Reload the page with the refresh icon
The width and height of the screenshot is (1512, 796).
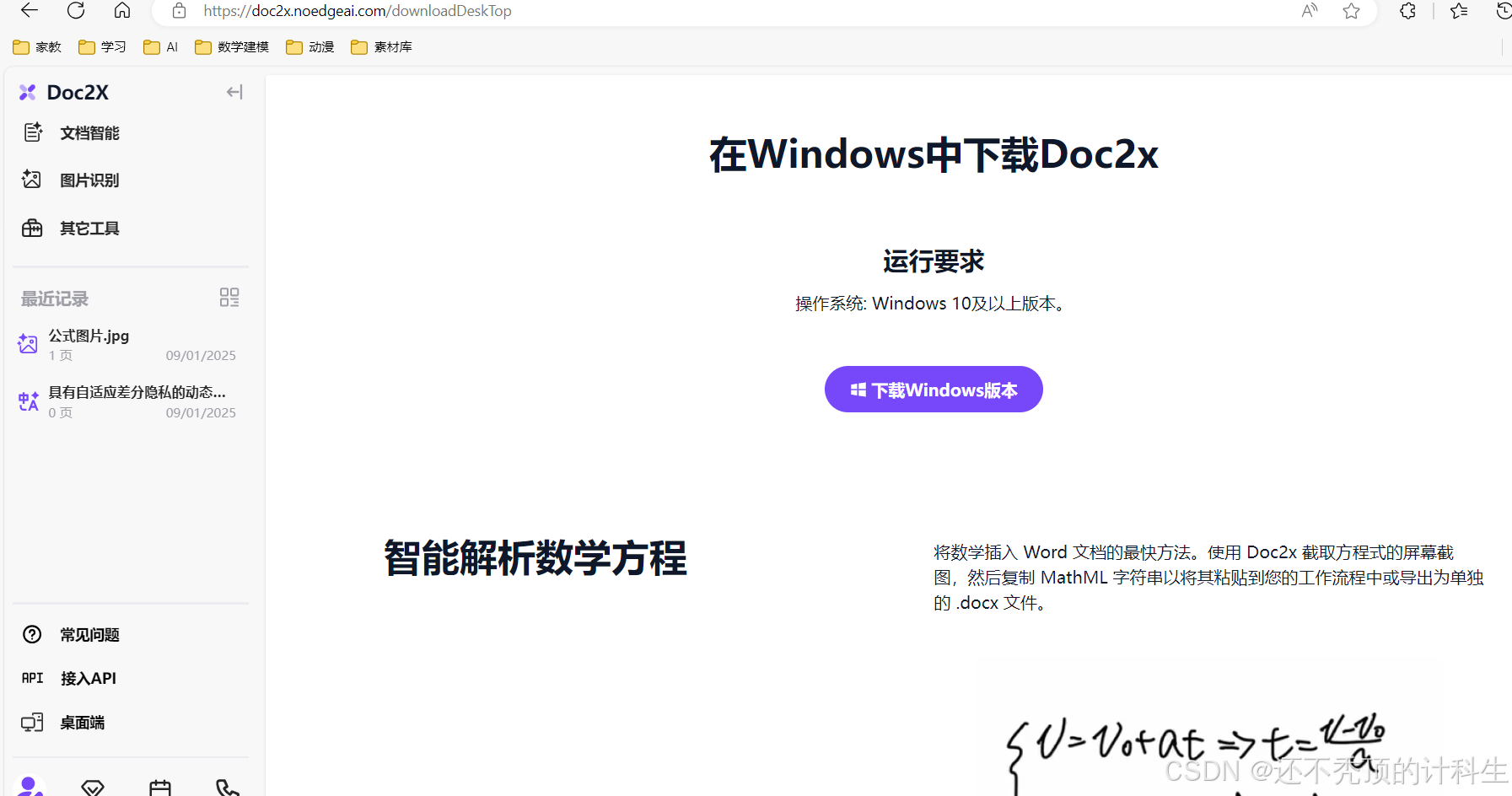click(x=76, y=10)
